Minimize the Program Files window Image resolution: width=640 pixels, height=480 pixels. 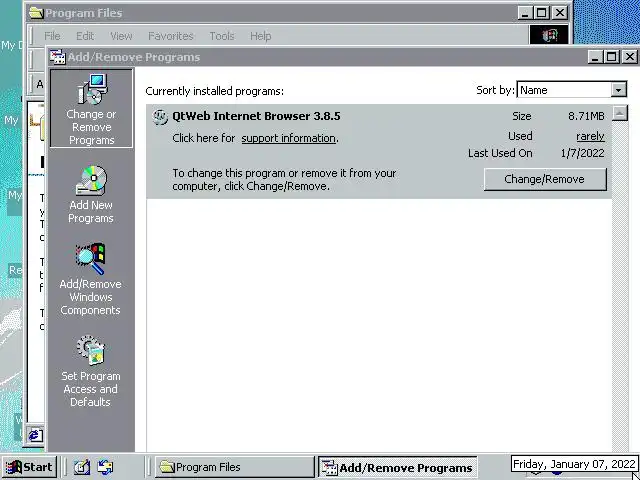[x=525, y=13]
